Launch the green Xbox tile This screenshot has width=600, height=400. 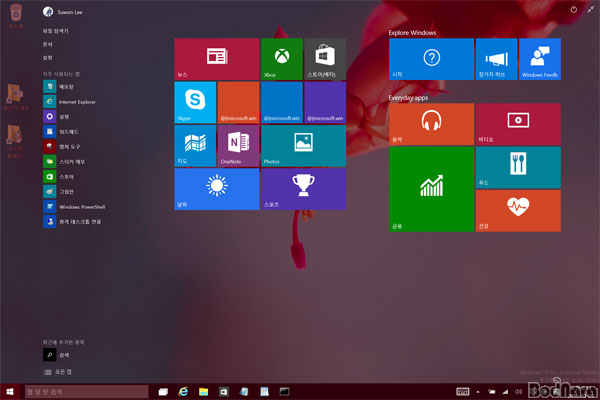coord(282,59)
